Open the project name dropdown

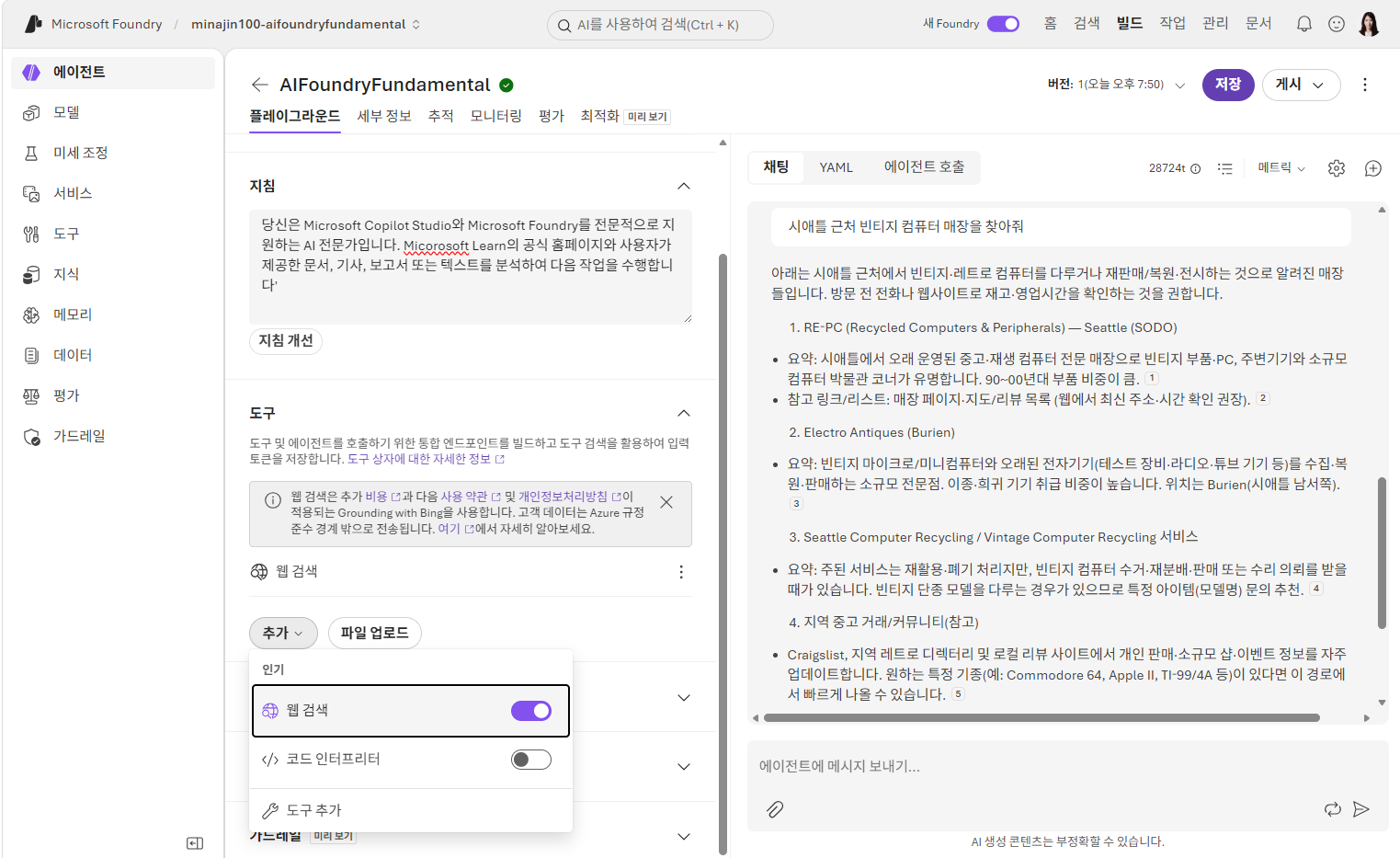pos(305,24)
